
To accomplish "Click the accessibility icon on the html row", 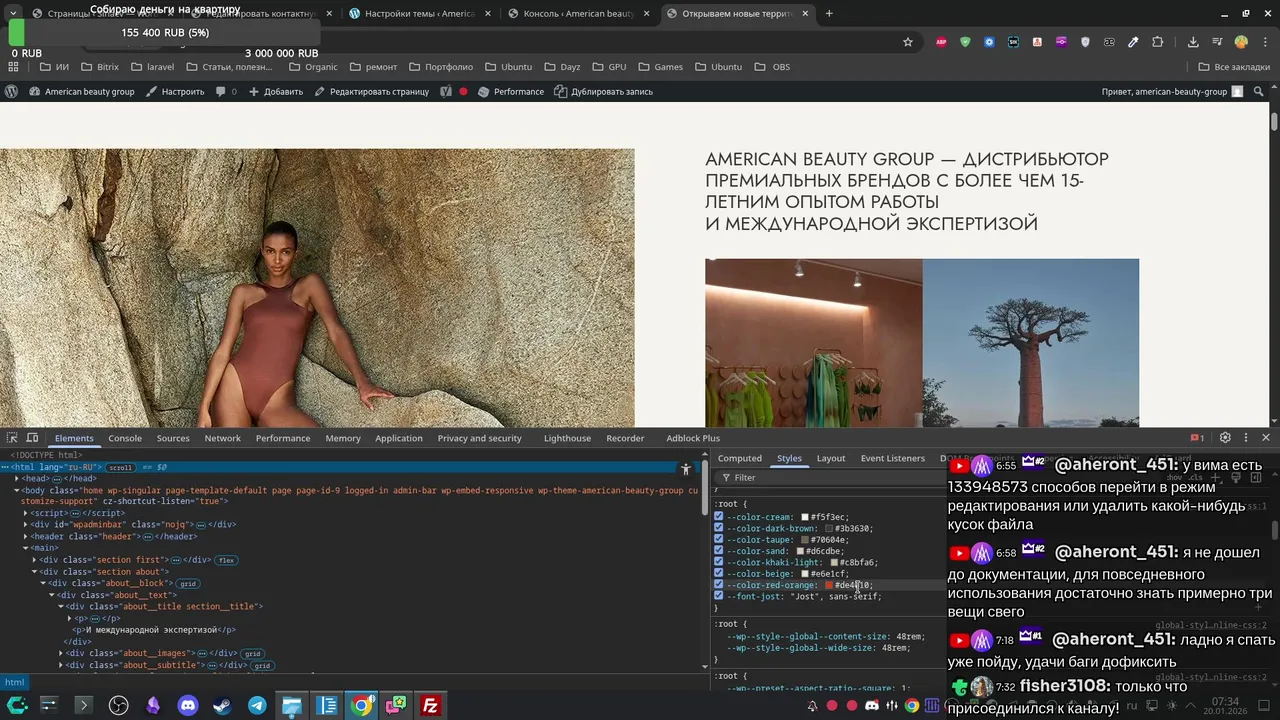I will 686,468.
